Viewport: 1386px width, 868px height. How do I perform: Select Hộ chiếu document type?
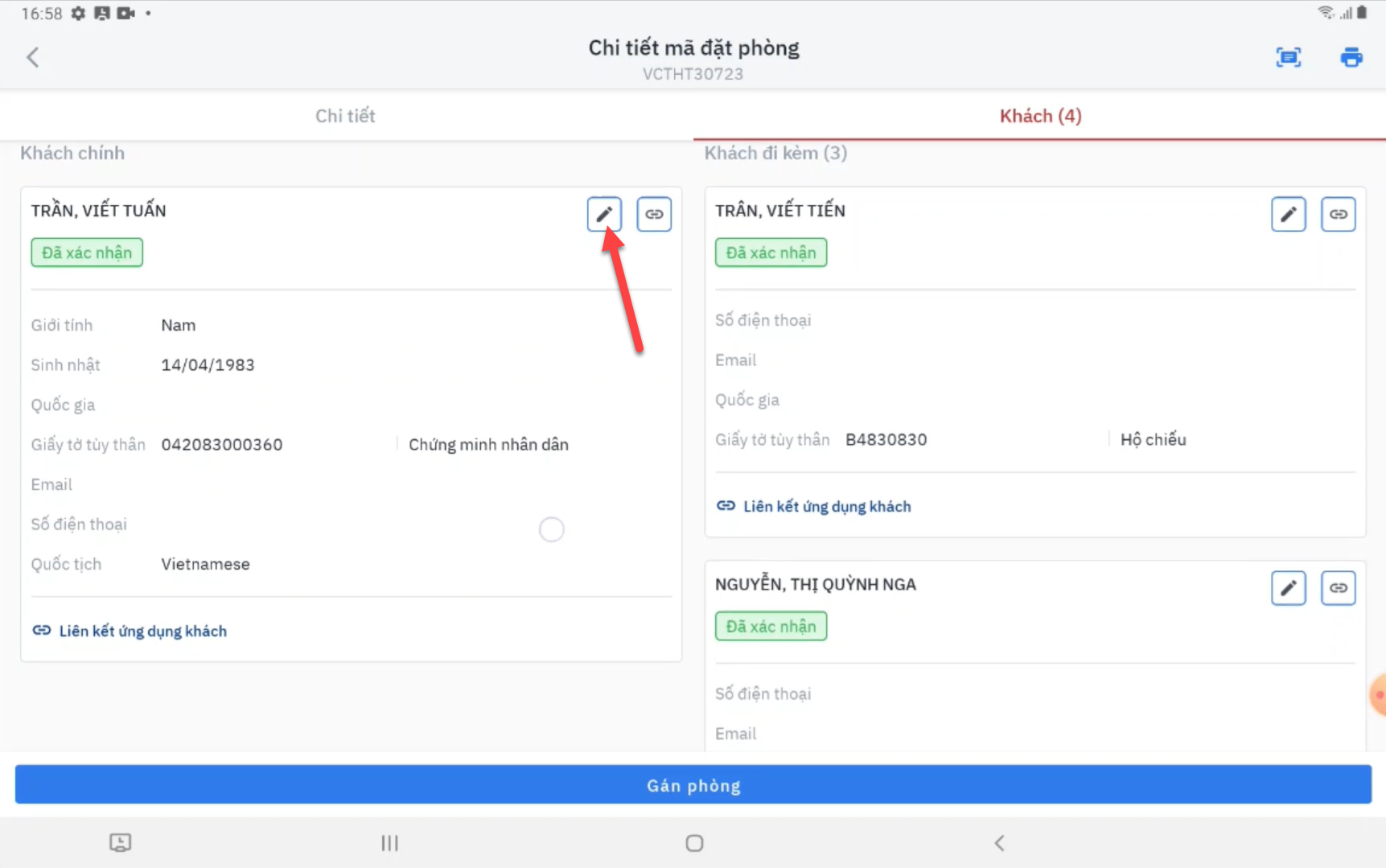1154,440
